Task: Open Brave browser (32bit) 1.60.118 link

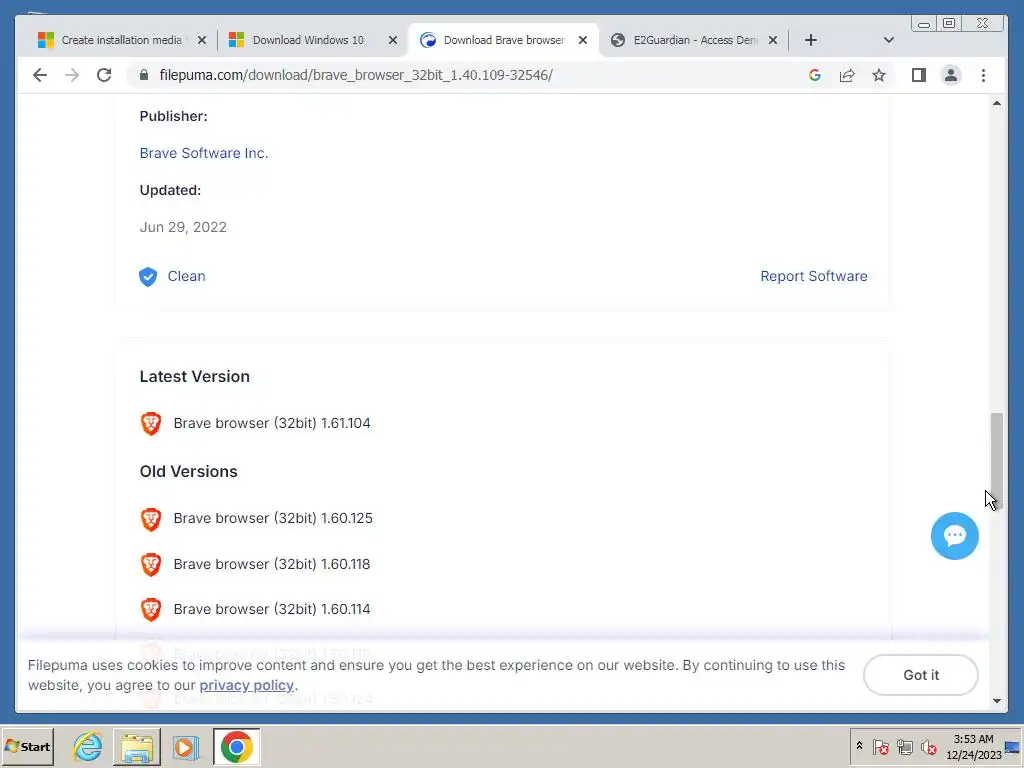Action: pos(272,564)
